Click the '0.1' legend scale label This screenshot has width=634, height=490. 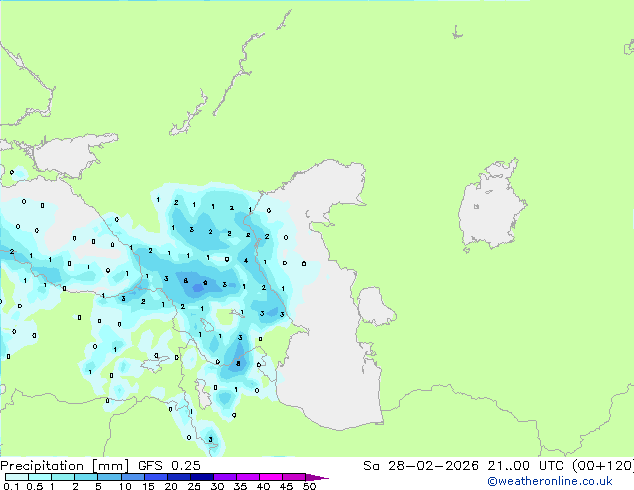(11, 486)
